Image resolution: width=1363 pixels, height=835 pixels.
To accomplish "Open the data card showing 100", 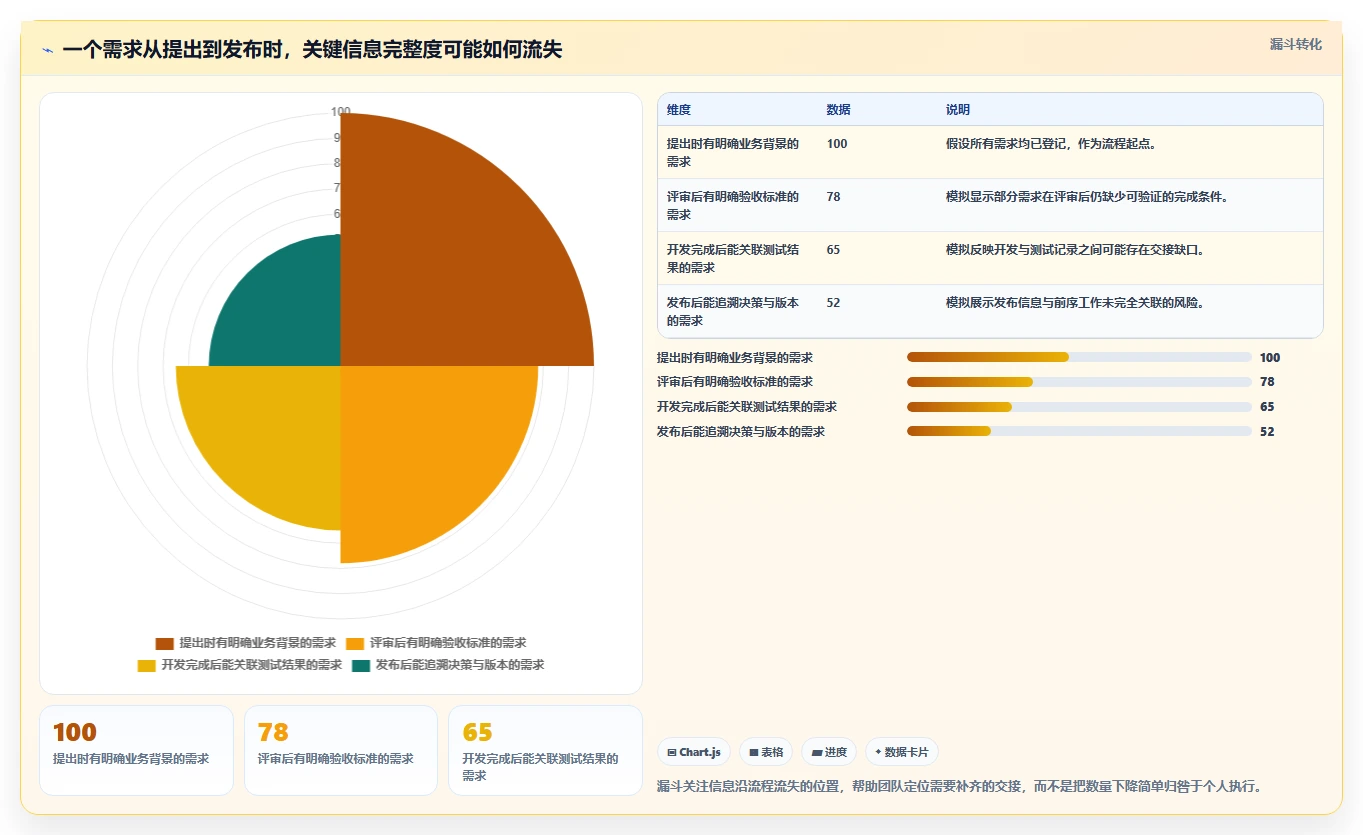I will click(136, 750).
